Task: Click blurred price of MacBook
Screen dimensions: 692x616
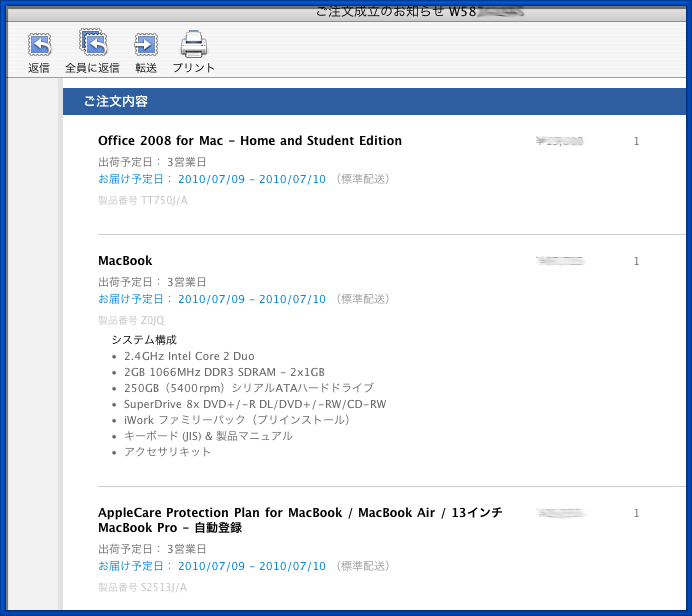Action: 560,261
